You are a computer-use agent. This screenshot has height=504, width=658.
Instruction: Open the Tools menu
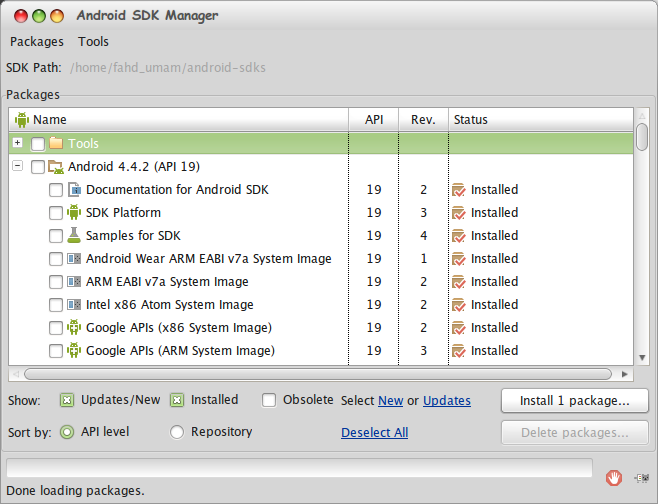[94, 42]
